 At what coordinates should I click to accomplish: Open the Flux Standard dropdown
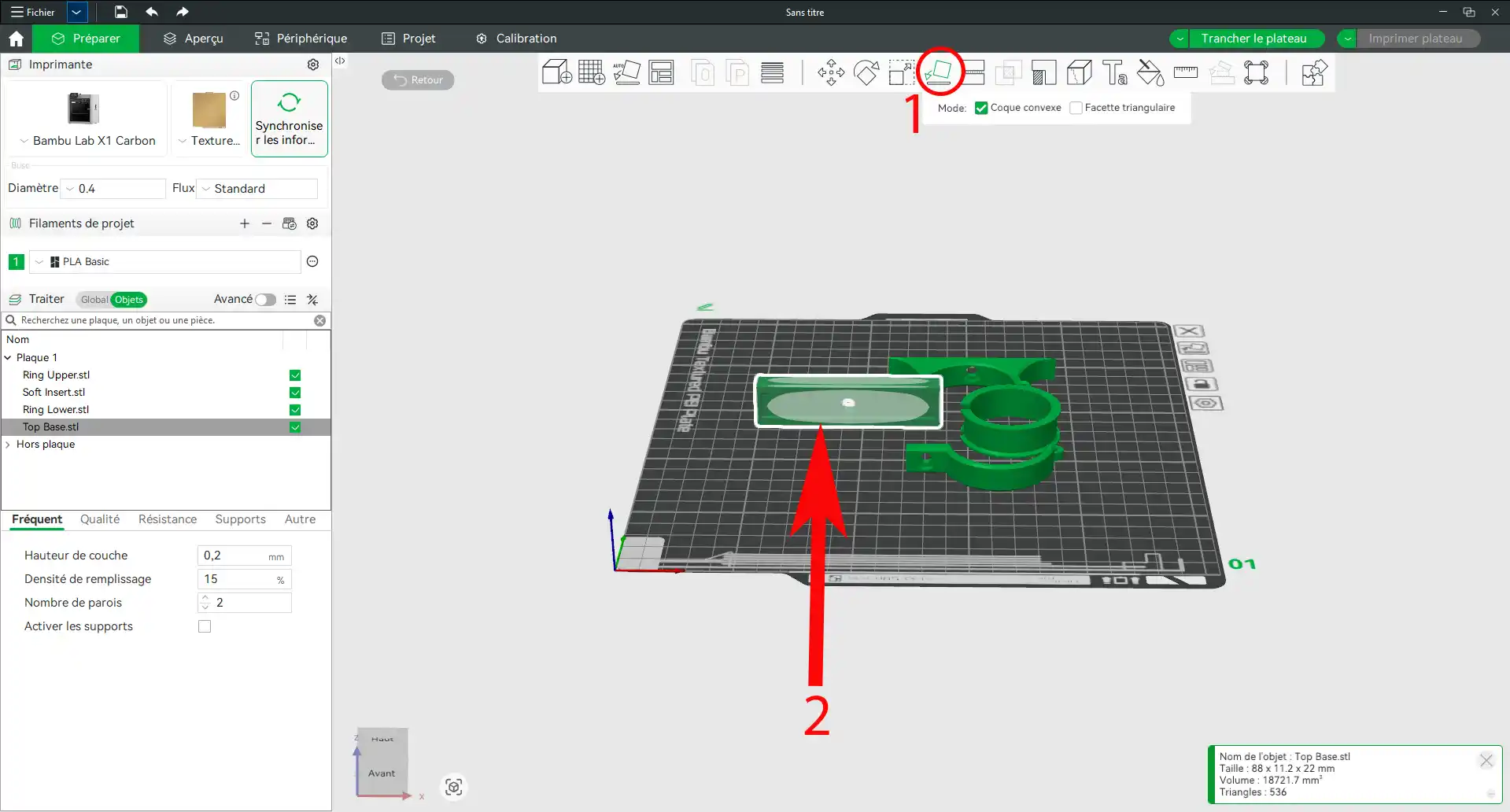coord(257,189)
